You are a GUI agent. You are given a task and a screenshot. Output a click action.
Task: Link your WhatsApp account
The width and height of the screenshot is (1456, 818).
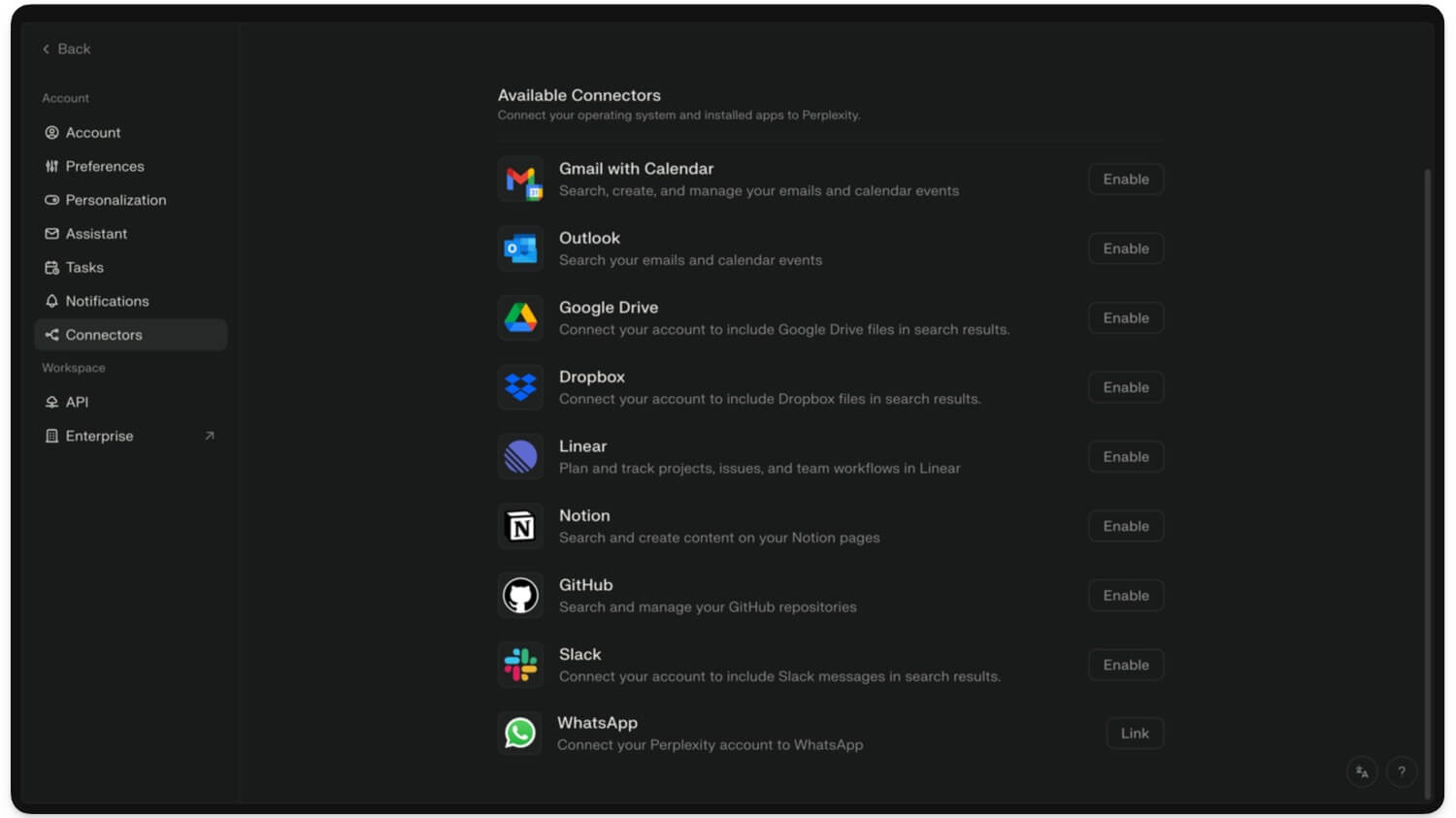pyautogui.click(x=1134, y=734)
